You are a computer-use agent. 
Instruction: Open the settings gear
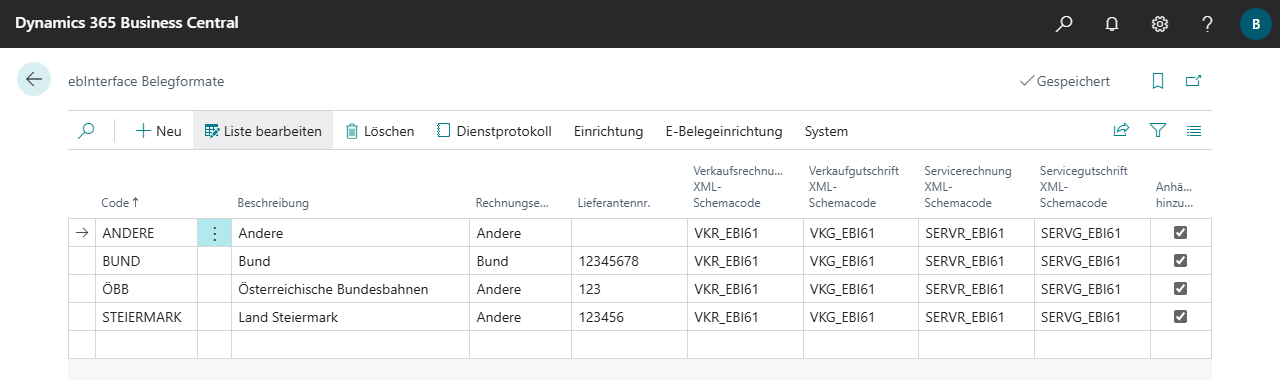1160,23
